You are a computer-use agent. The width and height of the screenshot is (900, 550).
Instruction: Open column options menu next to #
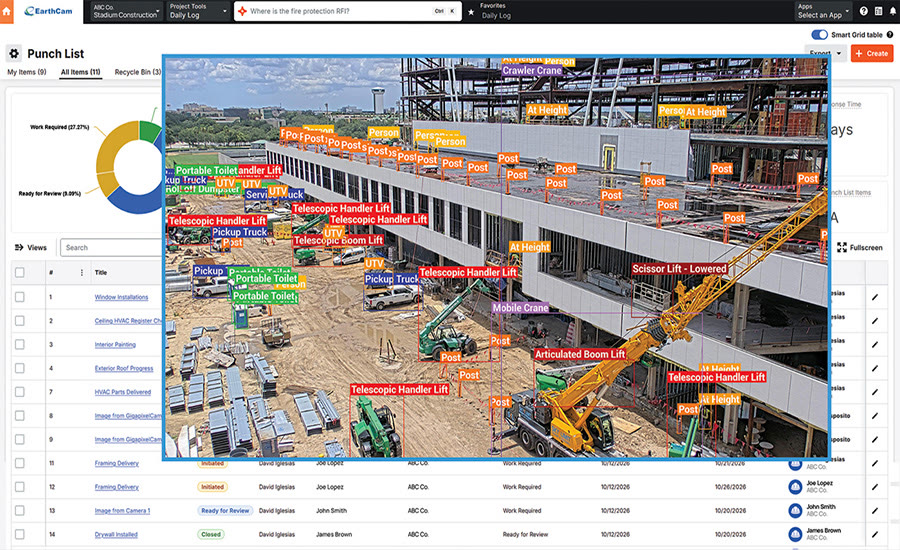point(82,273)
